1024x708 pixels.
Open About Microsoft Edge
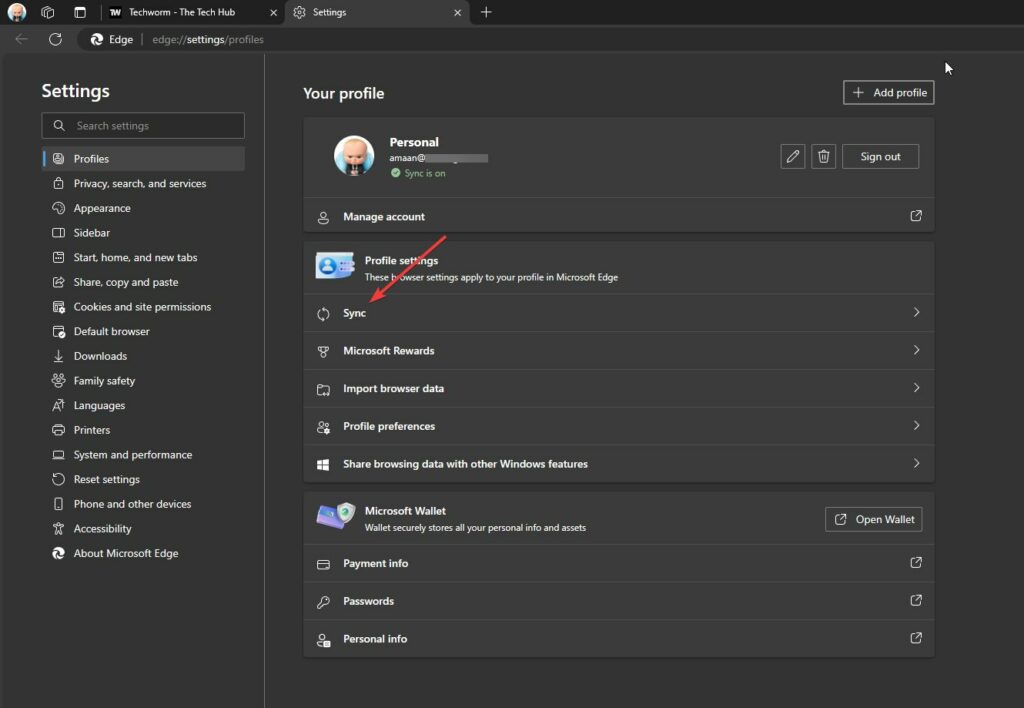pyautogui.click(x=144, y=553)
